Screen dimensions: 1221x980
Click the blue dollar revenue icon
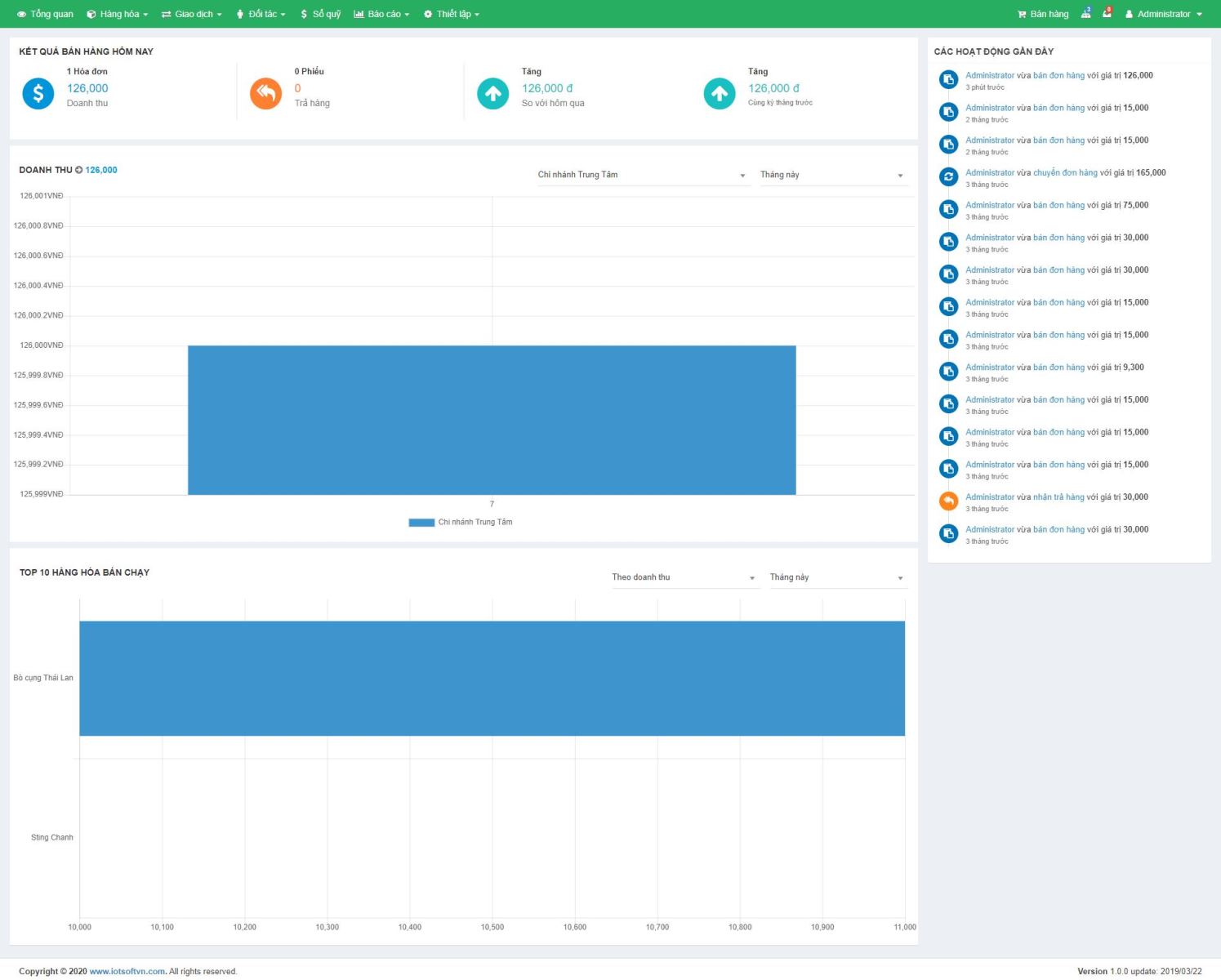tap(38, 94)
